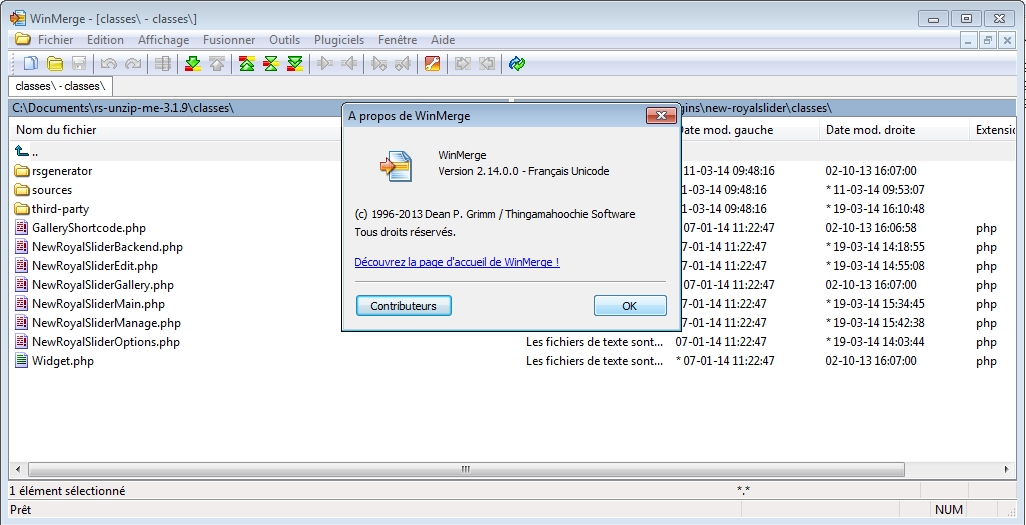Click the Copy all to right icon

point(463,63)
